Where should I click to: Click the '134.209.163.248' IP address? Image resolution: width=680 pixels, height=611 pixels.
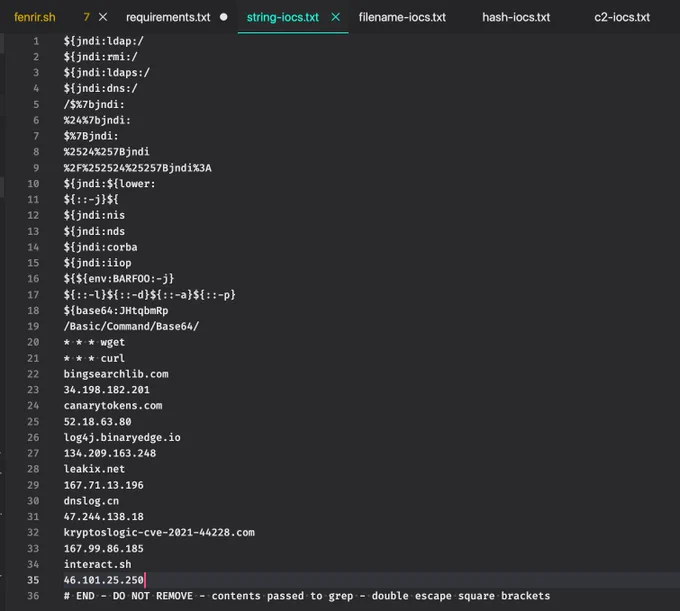(110, 453)
